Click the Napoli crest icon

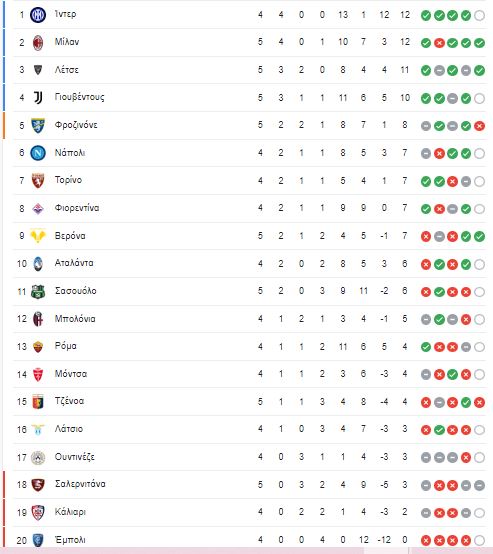click(x=38, y=153)
